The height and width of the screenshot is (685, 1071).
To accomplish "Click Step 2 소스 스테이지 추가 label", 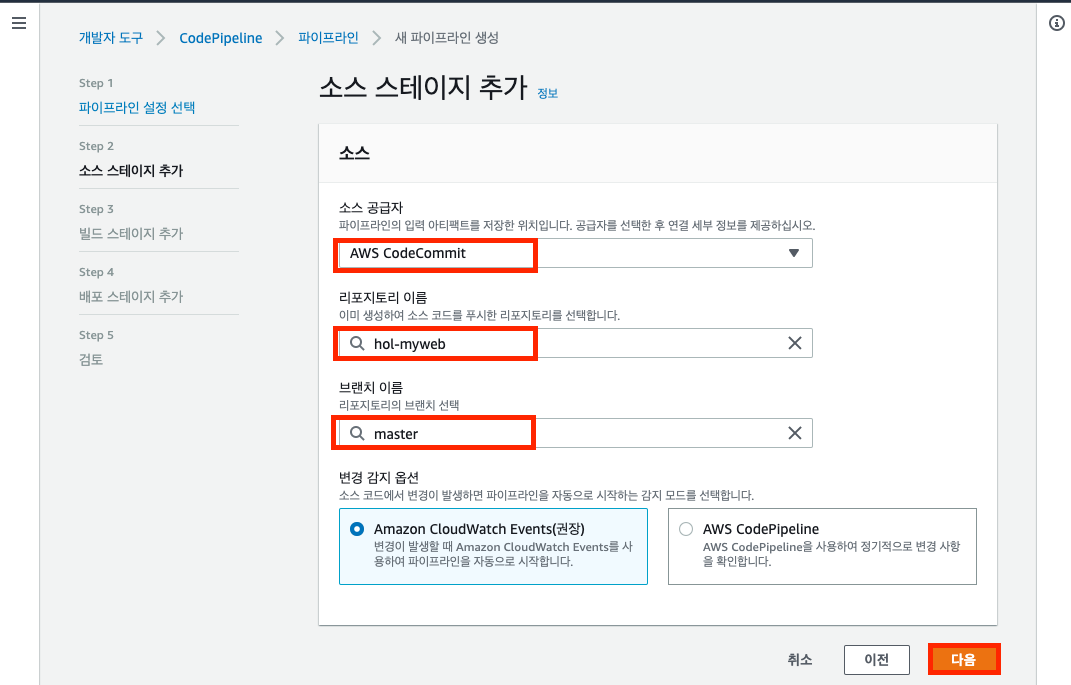I will point(131,171).
